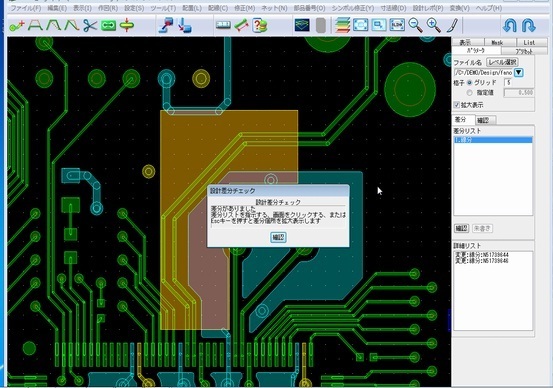Select the scissors cut tool
The image size is (553, 388).
tap(90, 25)
